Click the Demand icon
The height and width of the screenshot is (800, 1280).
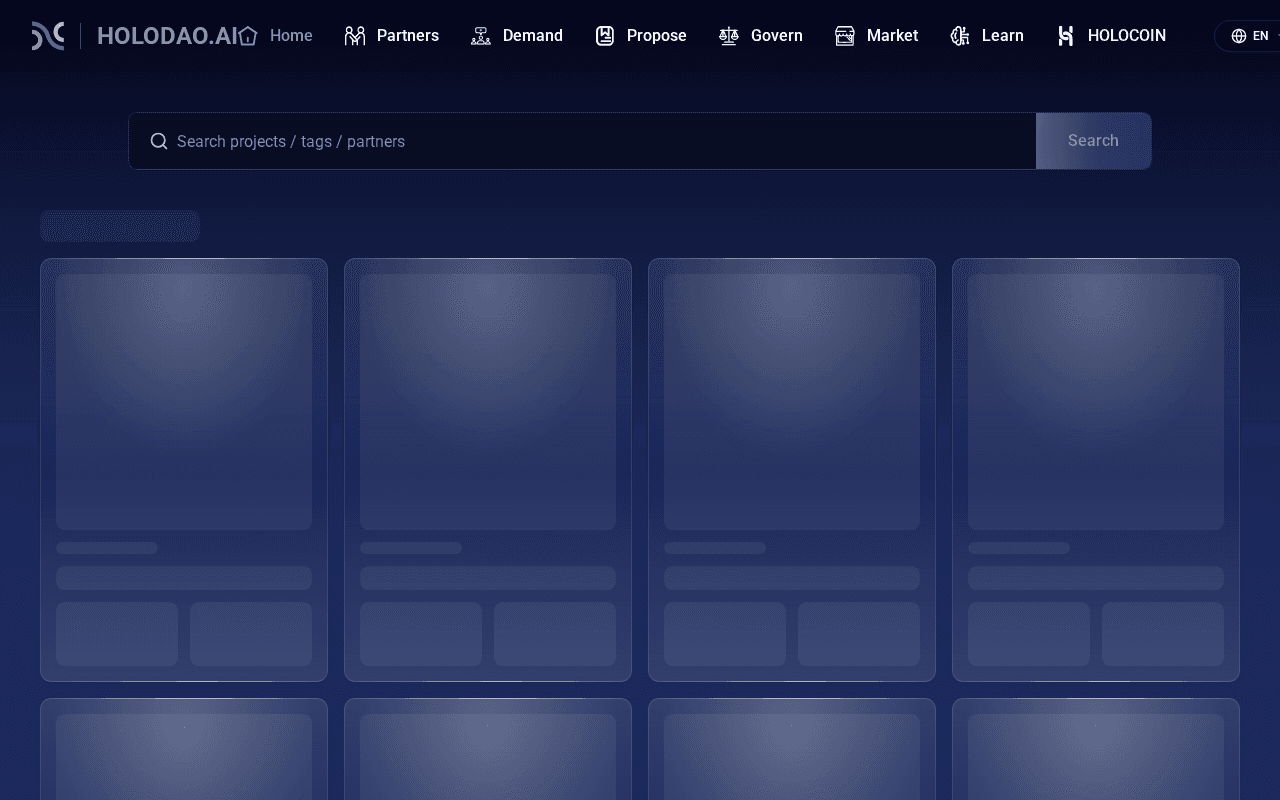click(x=481, y=36)
